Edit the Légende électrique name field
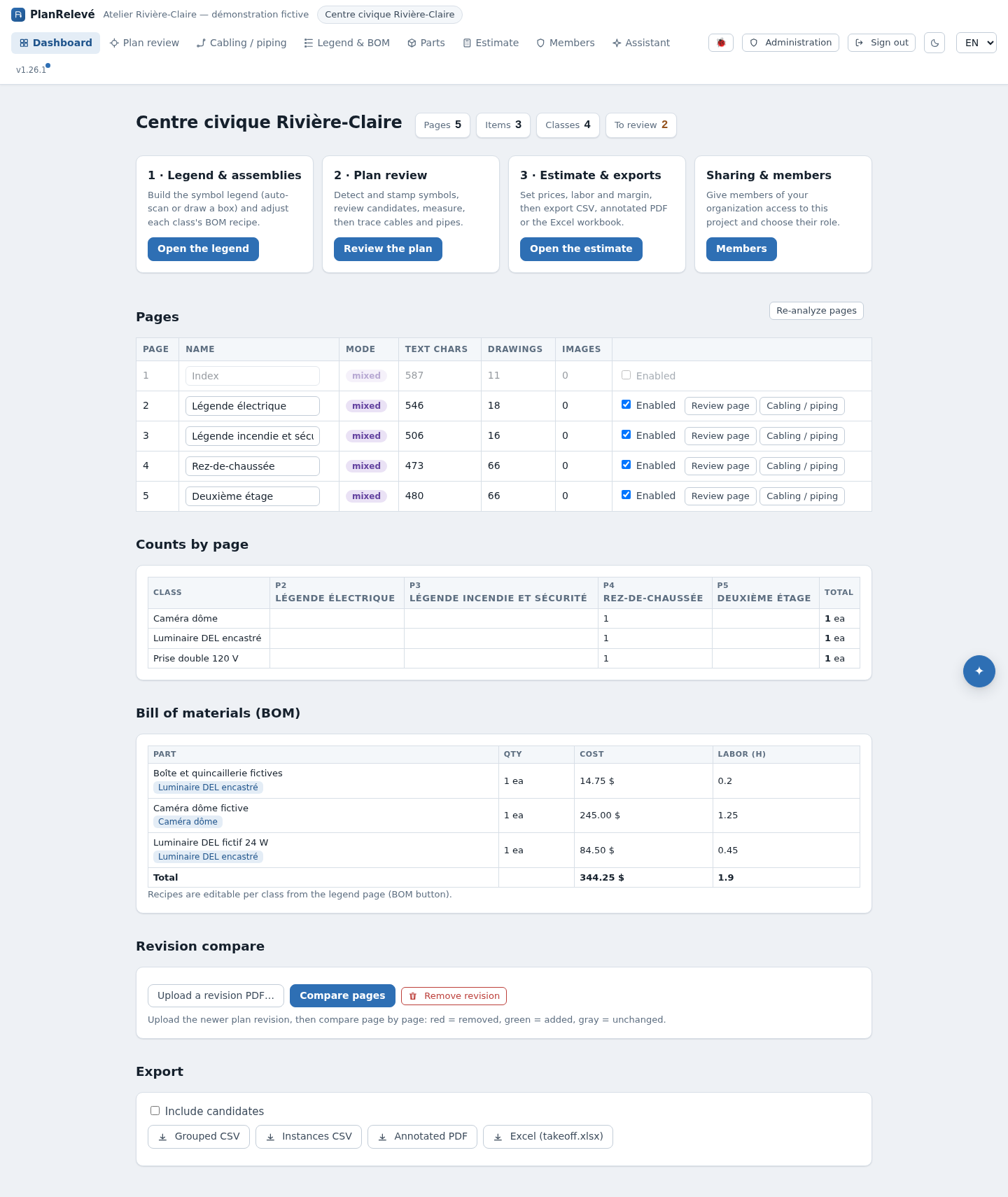This screenshot has height=1197, width=1008. (x=253, y=406)
